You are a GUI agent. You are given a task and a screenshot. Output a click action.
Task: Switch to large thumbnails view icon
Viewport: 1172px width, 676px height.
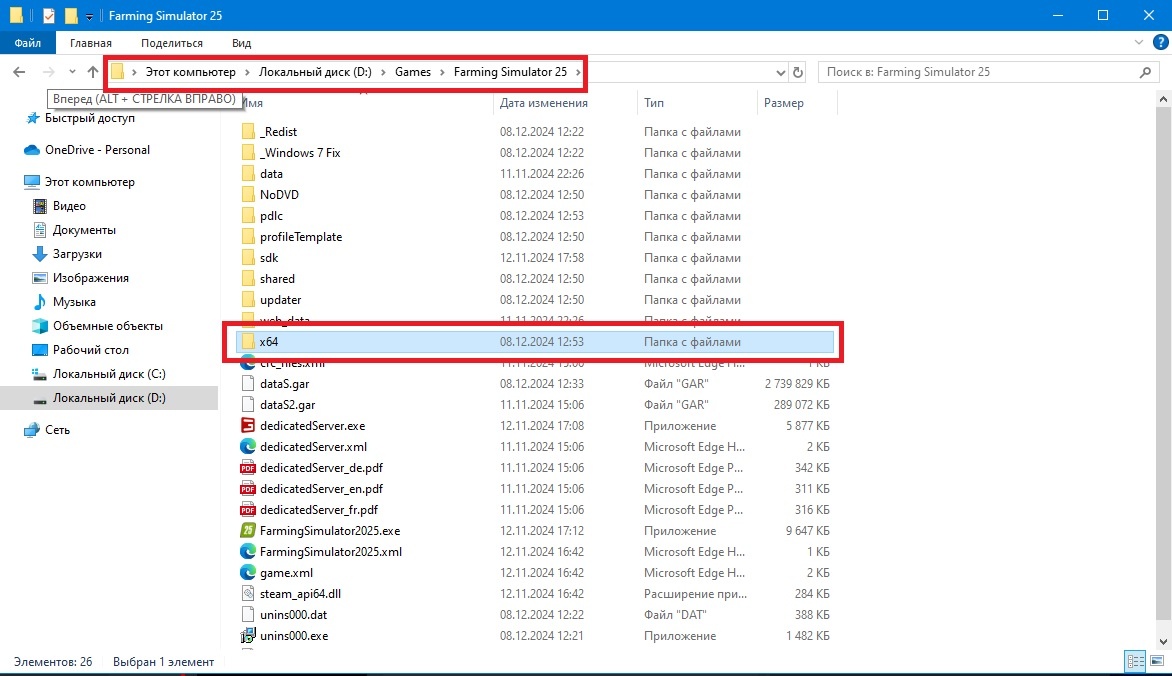(1156, 661)
